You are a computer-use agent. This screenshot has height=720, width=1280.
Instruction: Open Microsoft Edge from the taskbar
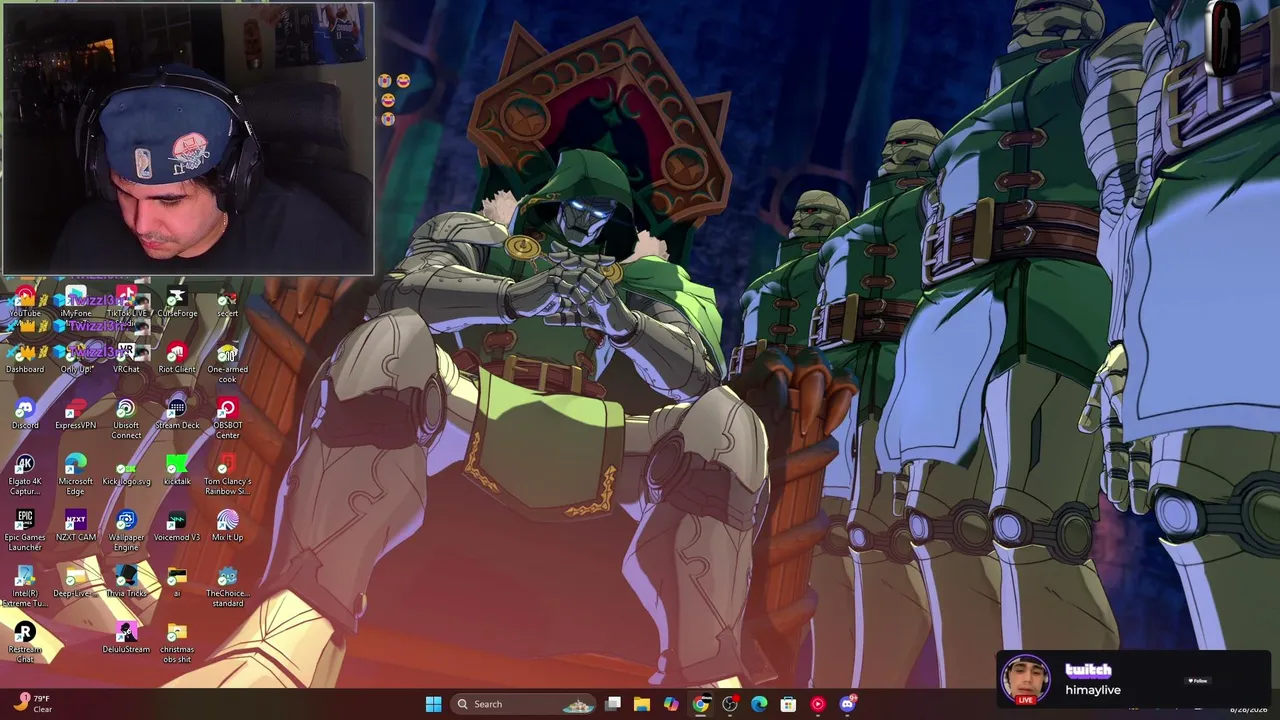pos(759,704)
